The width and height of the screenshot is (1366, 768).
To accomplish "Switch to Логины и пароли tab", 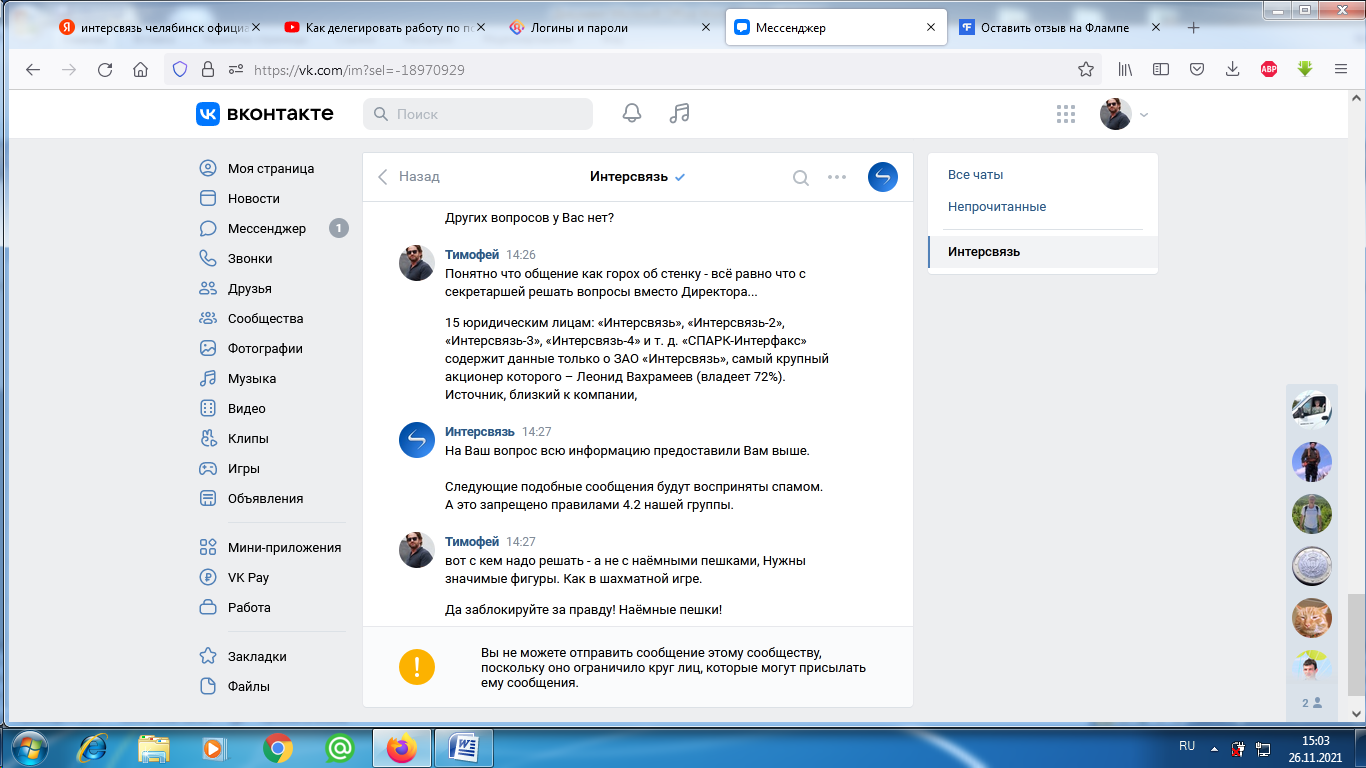I will pyautogui.click(x=610, y=28).
